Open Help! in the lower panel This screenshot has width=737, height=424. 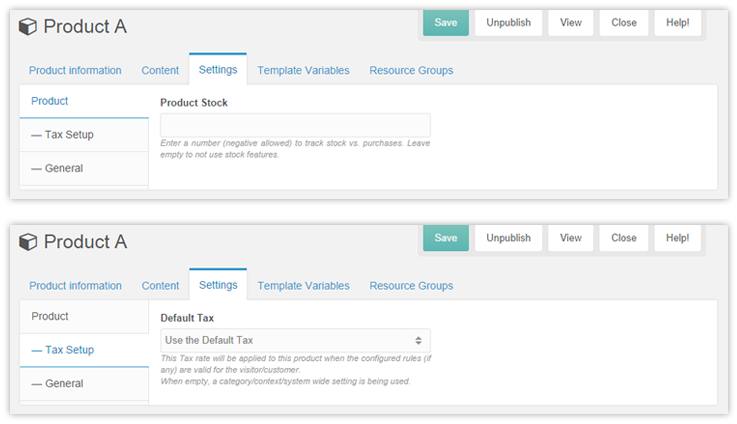pos(677,238)
